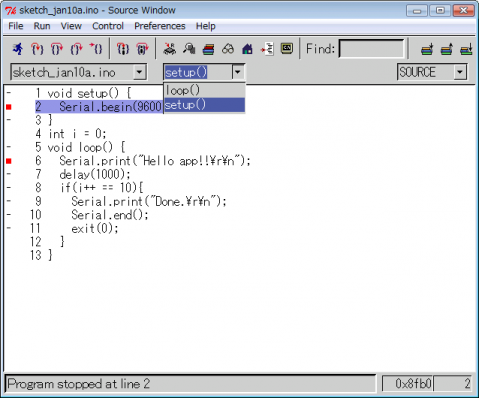The height and width of the screenshot is (398, 479).
Task: Open the Preferences menu
Action: click(x=160, y=26)
